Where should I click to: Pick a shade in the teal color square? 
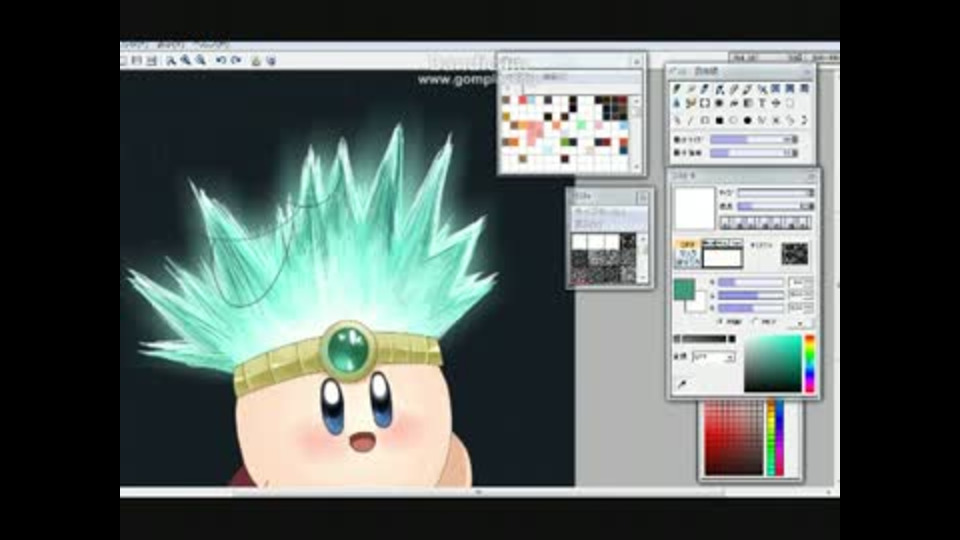pyautogui.click(x=773, y=363)
